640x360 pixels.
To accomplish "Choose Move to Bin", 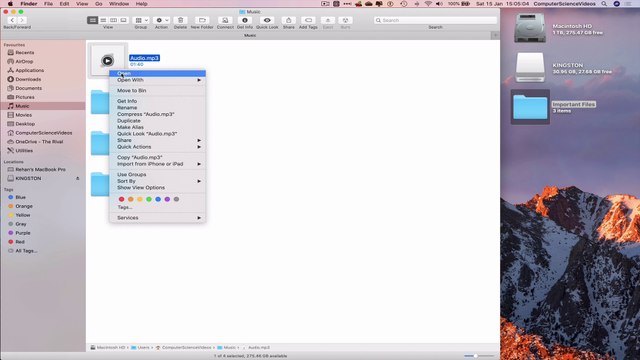I will pos(158,91).
